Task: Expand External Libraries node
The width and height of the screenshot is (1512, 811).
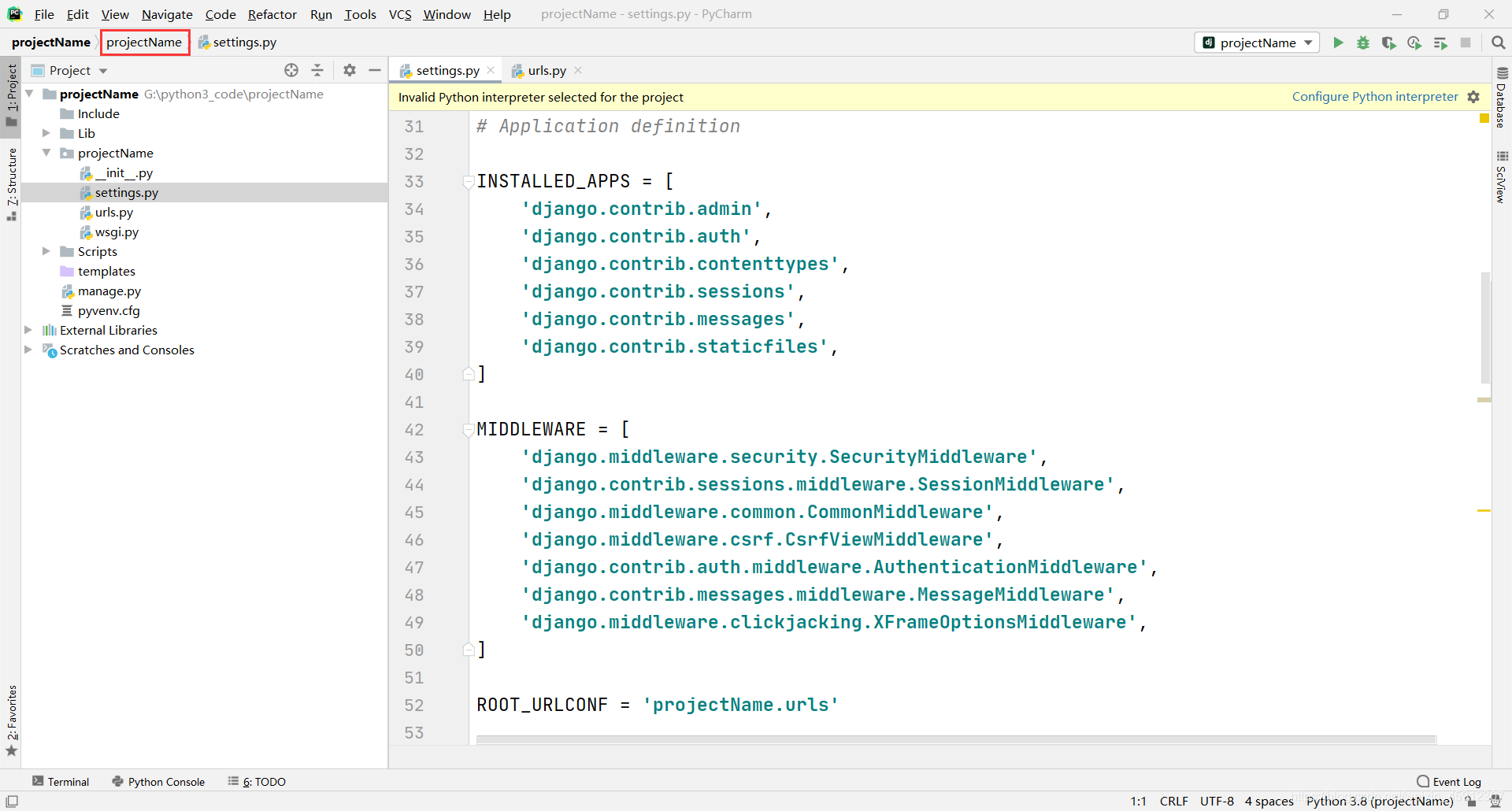Action: click(28, 330)
